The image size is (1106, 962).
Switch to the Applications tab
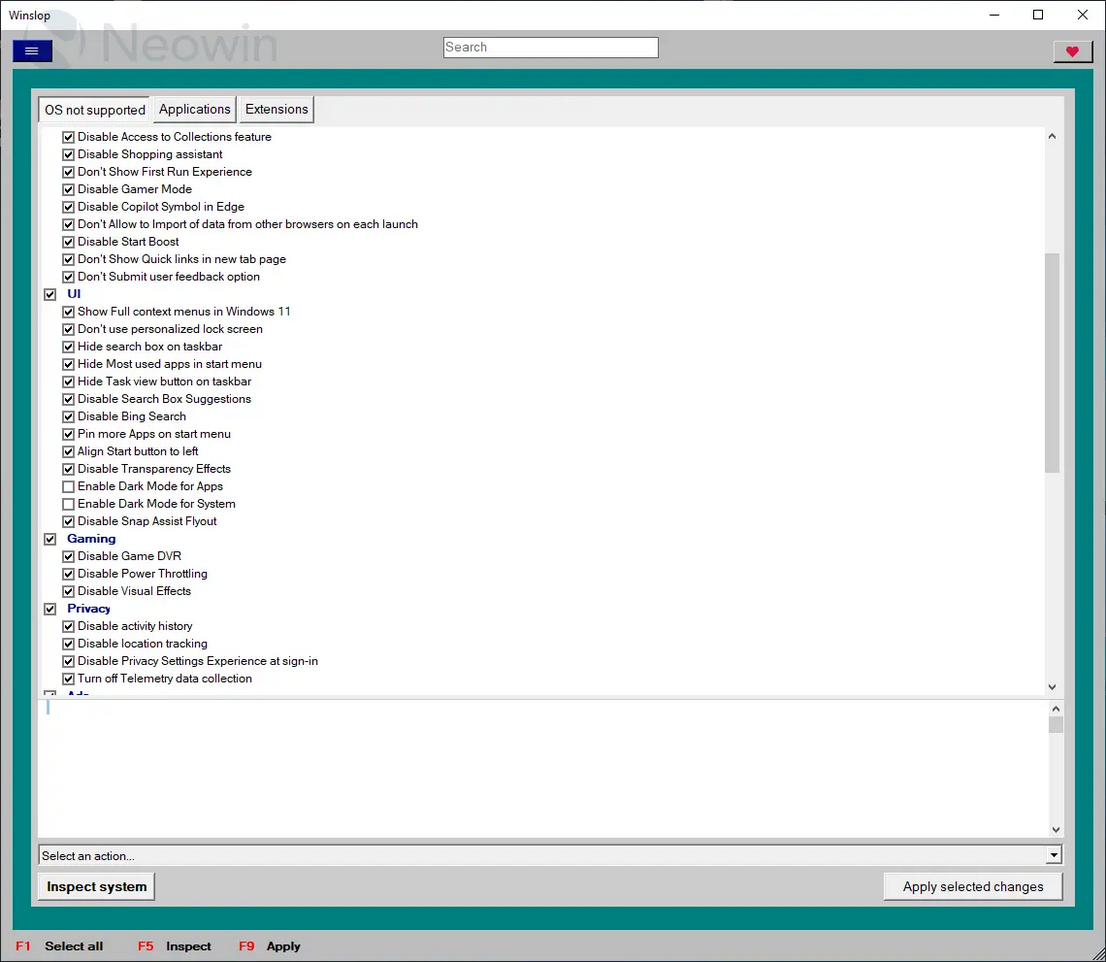pyautogui.click(x=195, y=110)
